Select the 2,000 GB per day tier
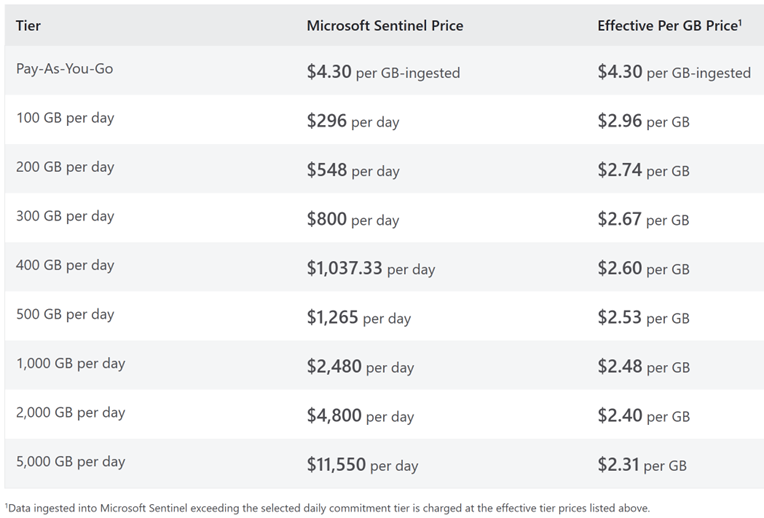This screenshot has height=518, width=764. pyautogui.click(x=71, y=412)
